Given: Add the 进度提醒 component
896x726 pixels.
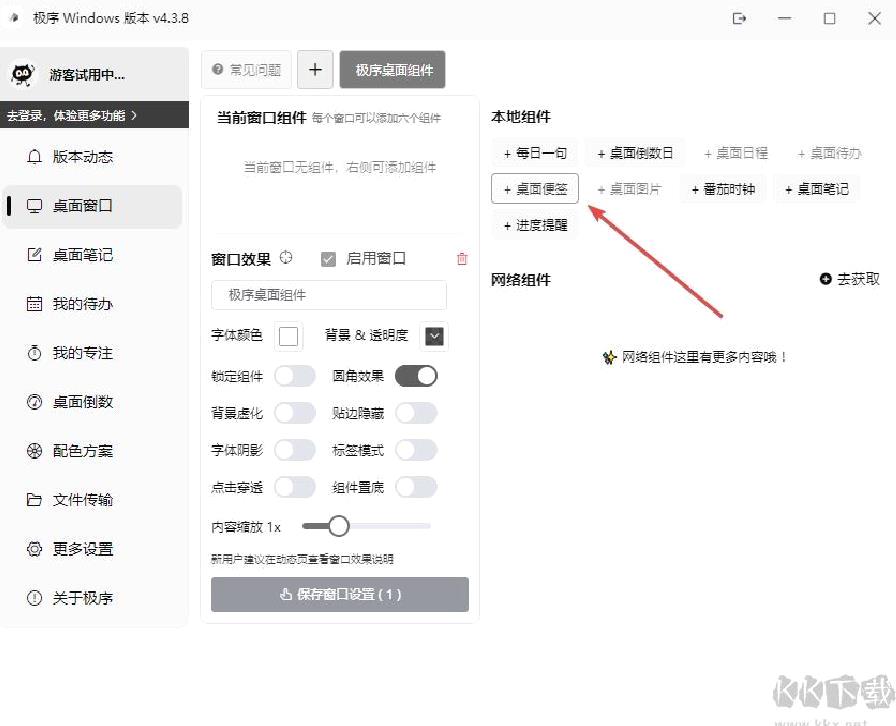Looking at the screenshot, I should click(x=534, y=225).
